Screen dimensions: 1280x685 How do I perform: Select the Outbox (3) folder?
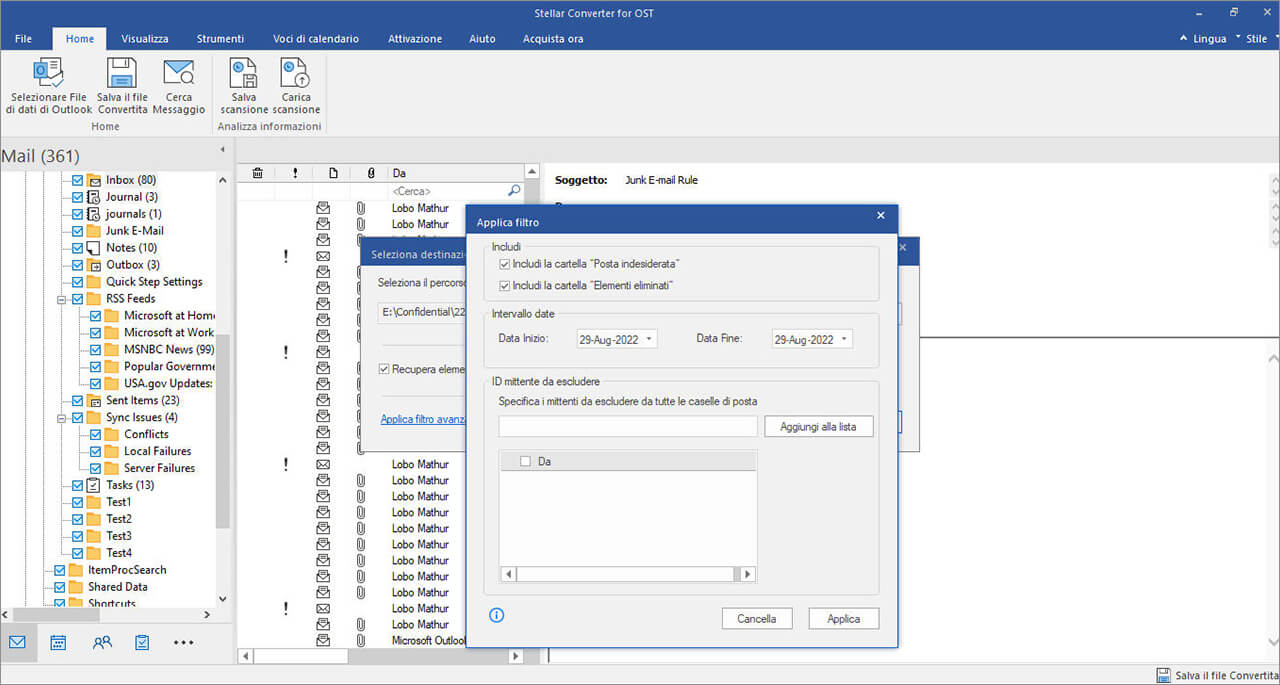[x=132, y=265]
